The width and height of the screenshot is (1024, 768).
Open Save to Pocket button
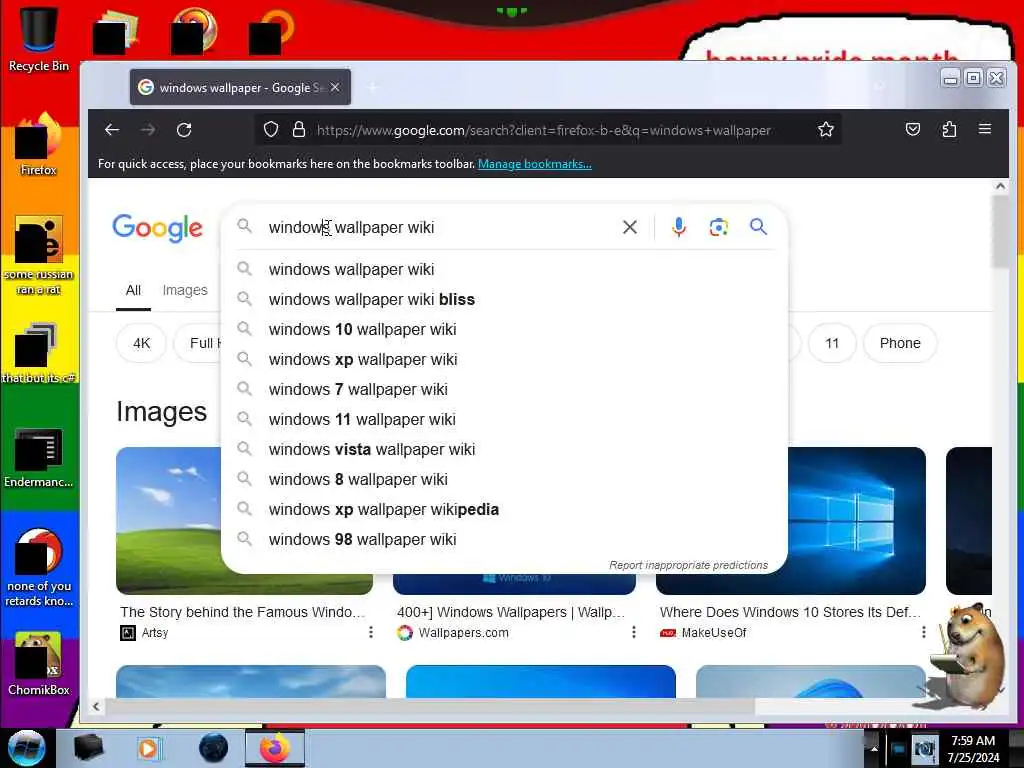(x=913, y=129)
